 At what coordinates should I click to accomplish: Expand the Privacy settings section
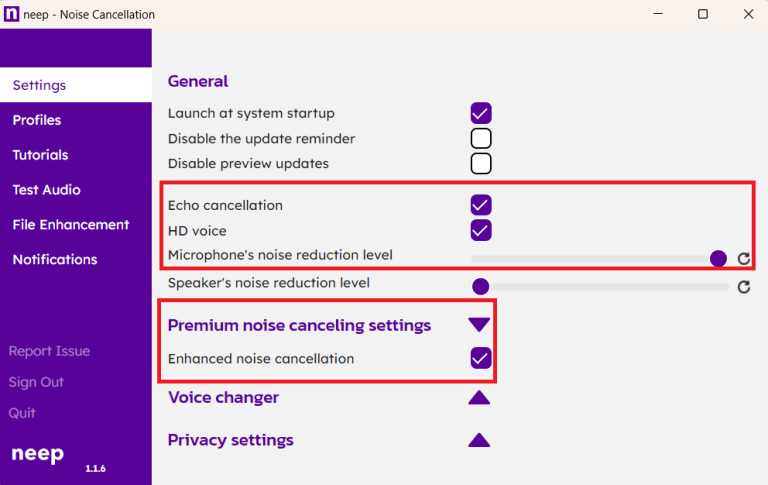[x=479, y=440]
